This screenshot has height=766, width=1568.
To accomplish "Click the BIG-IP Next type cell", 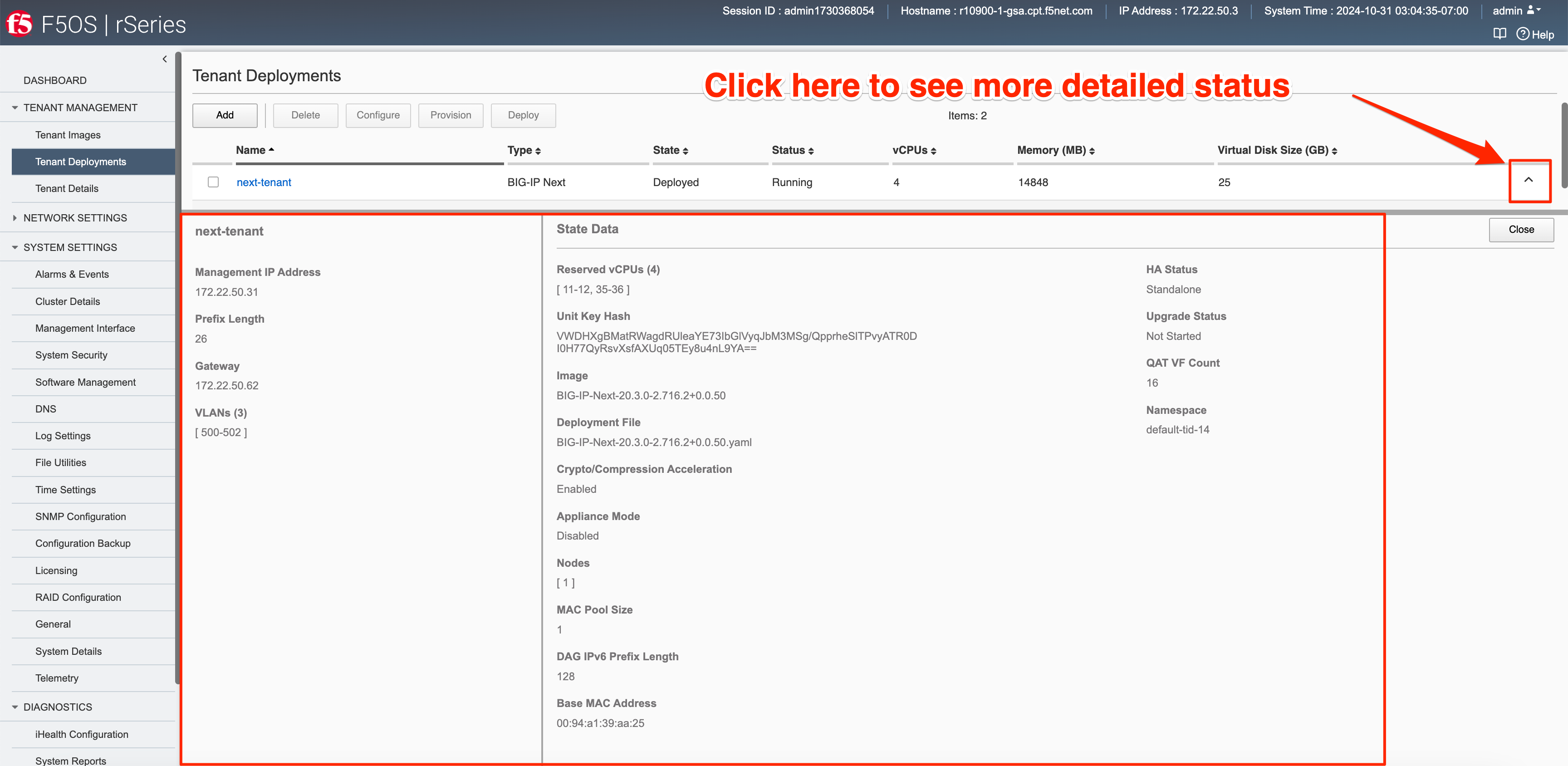I will [x=536, y=182].
